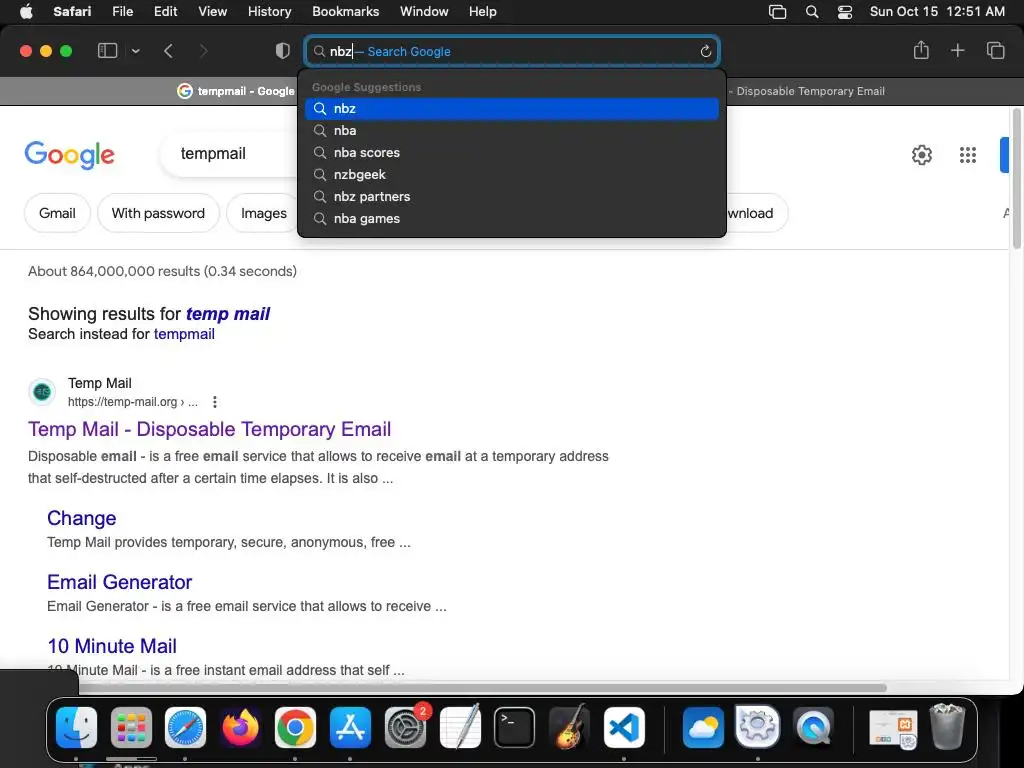Open System Settings with badge in Dock

coord(406,727)
